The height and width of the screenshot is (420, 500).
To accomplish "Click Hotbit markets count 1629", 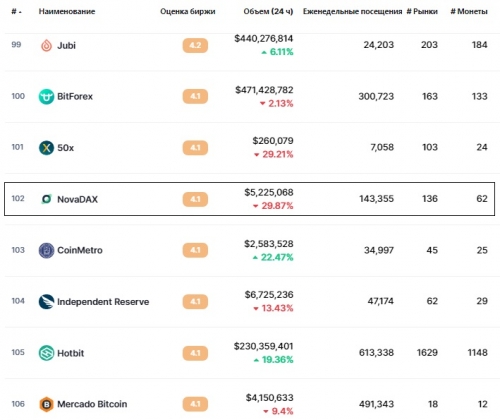I will [427, 353].
